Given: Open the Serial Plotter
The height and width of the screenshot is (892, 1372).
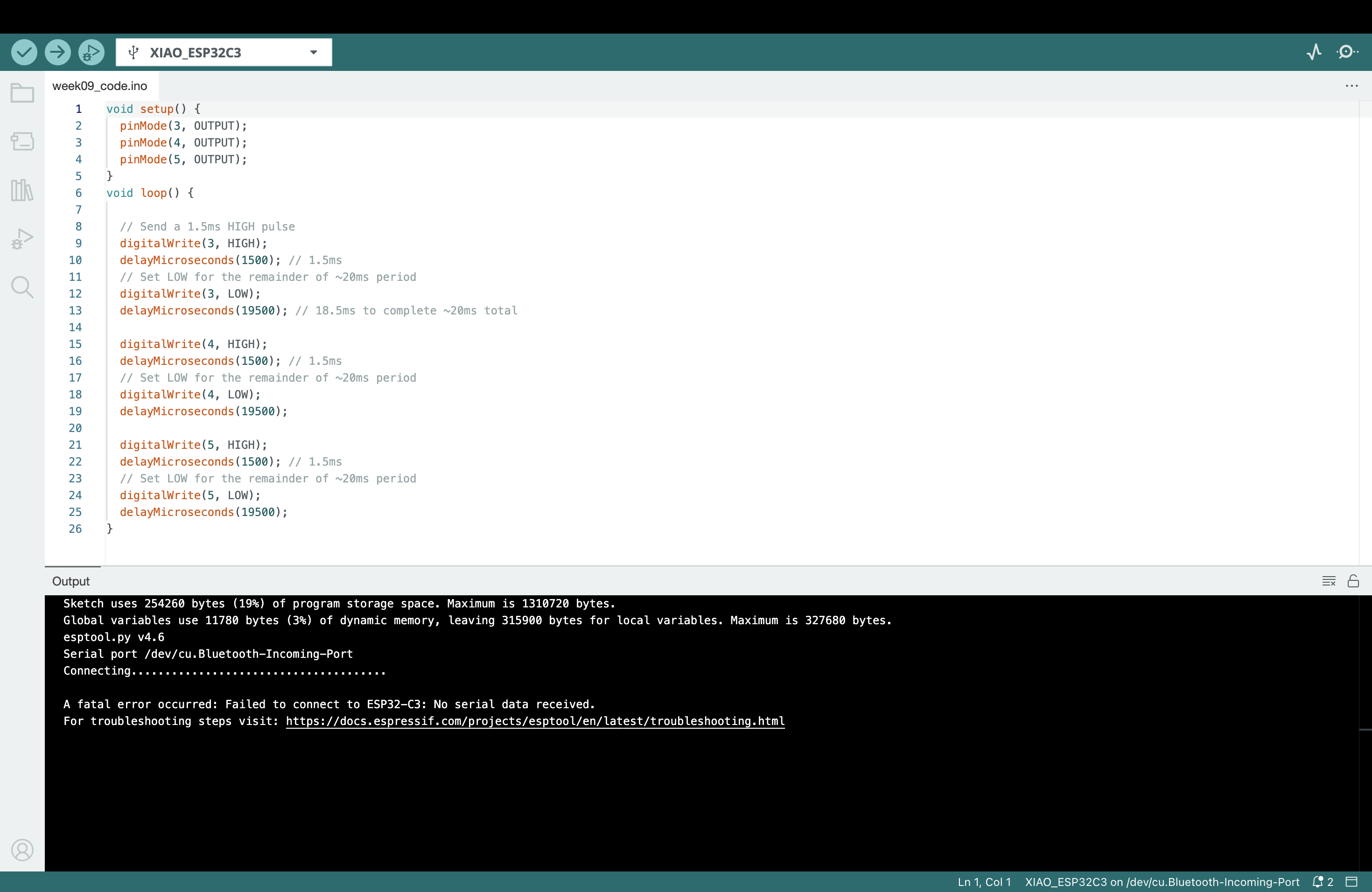Looking at the screenshot, I should click(x=1314, y=52).
